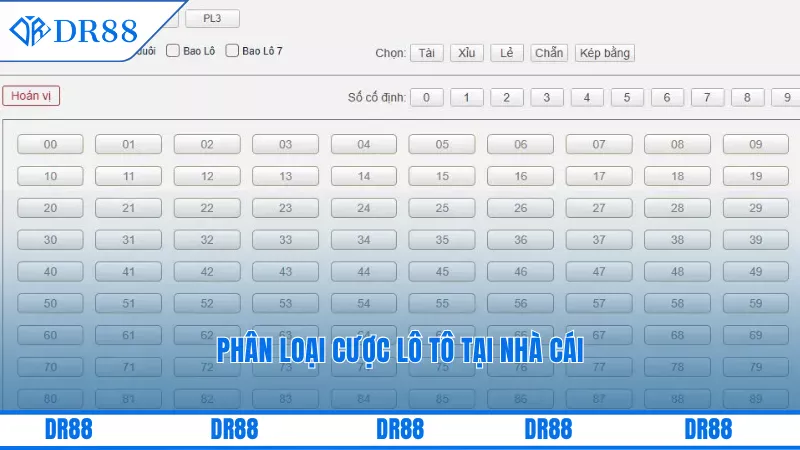Select number 41 in the grid
Viewport: 800px width, 450px height.
pos(129,271)
